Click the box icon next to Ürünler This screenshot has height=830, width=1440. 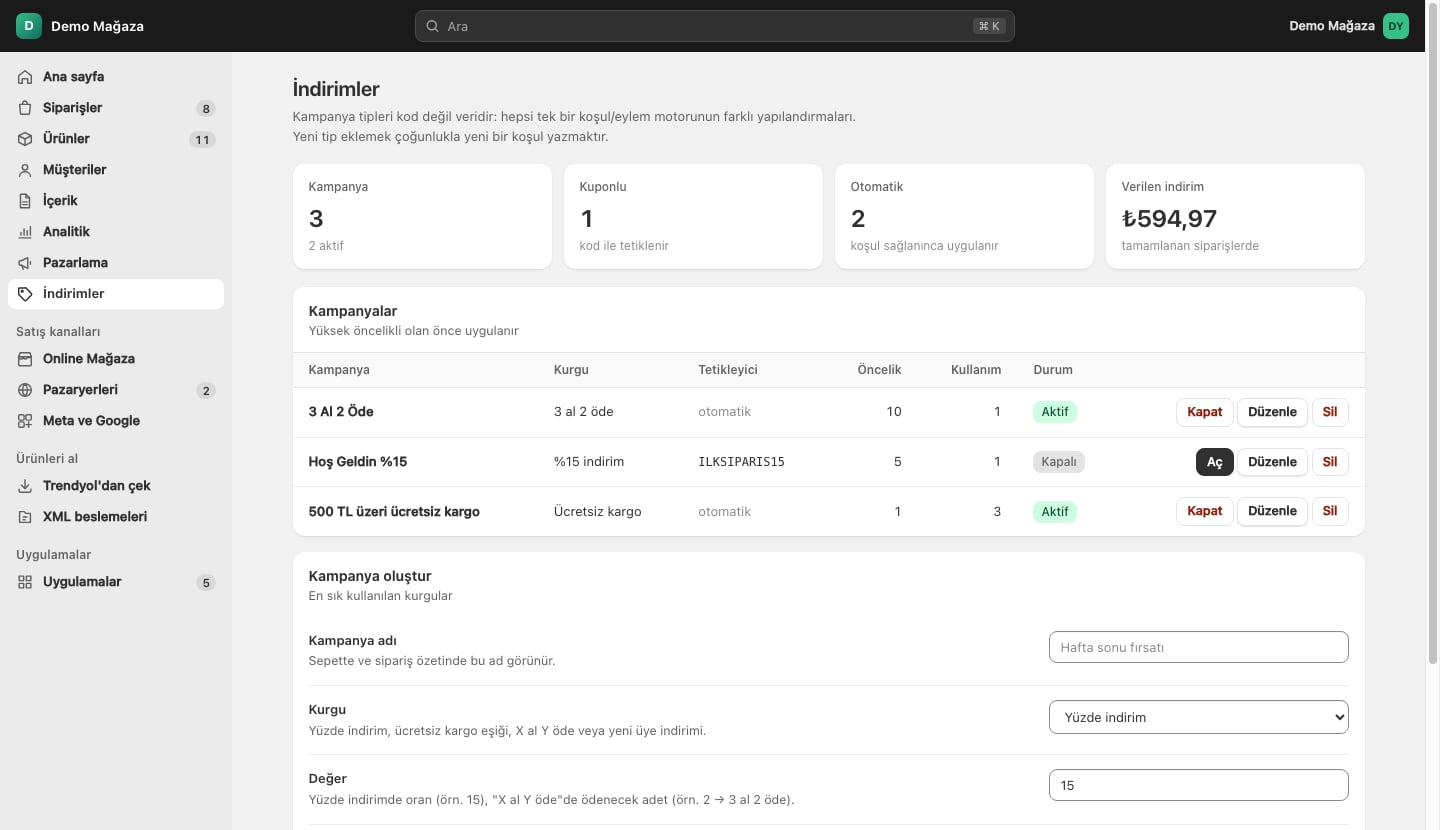[25, 139]
